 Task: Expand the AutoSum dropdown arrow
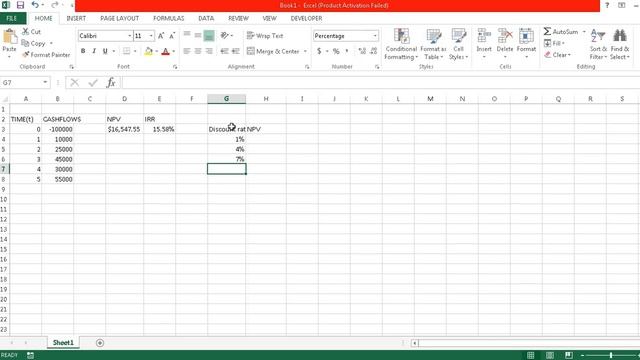point(584,31)
